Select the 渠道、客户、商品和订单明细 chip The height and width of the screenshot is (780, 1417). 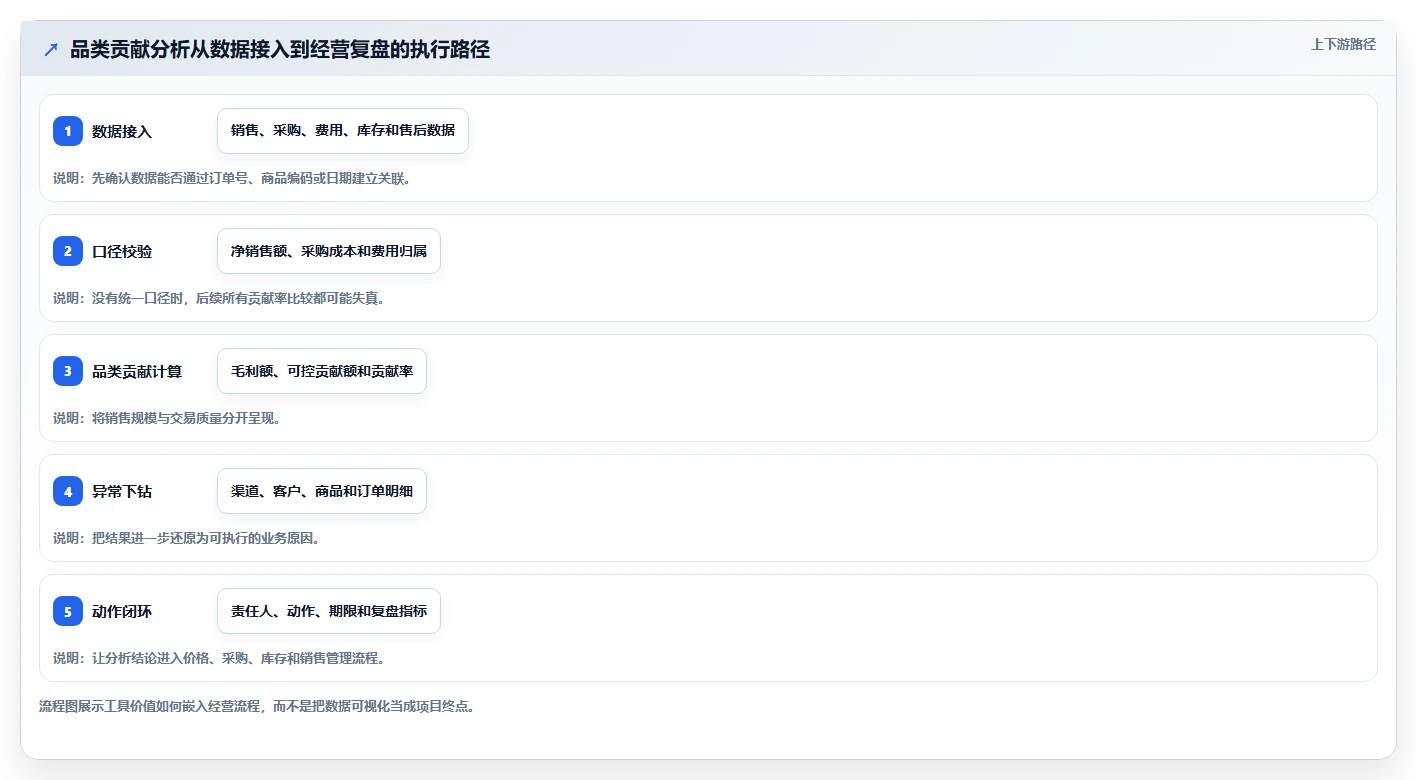[322, 491]
